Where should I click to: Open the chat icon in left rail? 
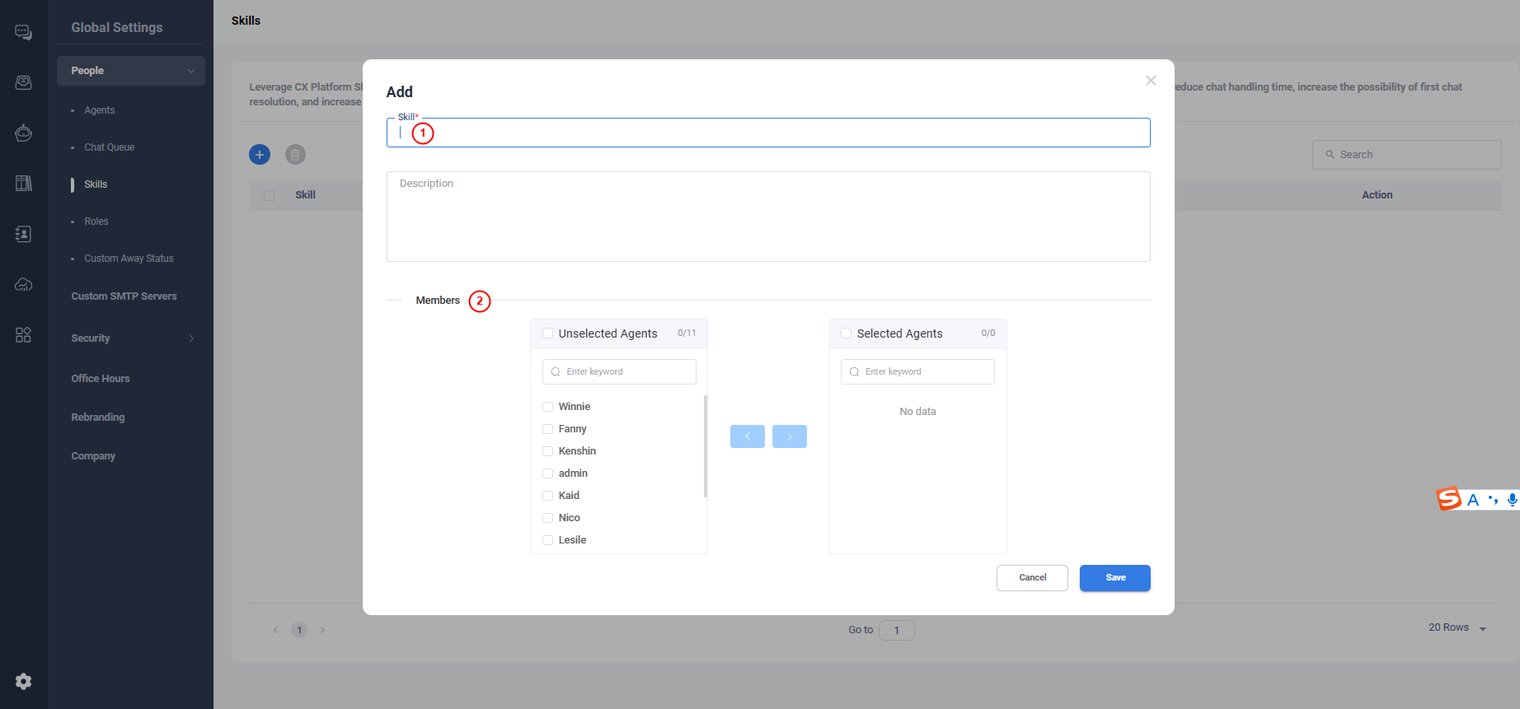pyautogui.click(x=23, y=33)
